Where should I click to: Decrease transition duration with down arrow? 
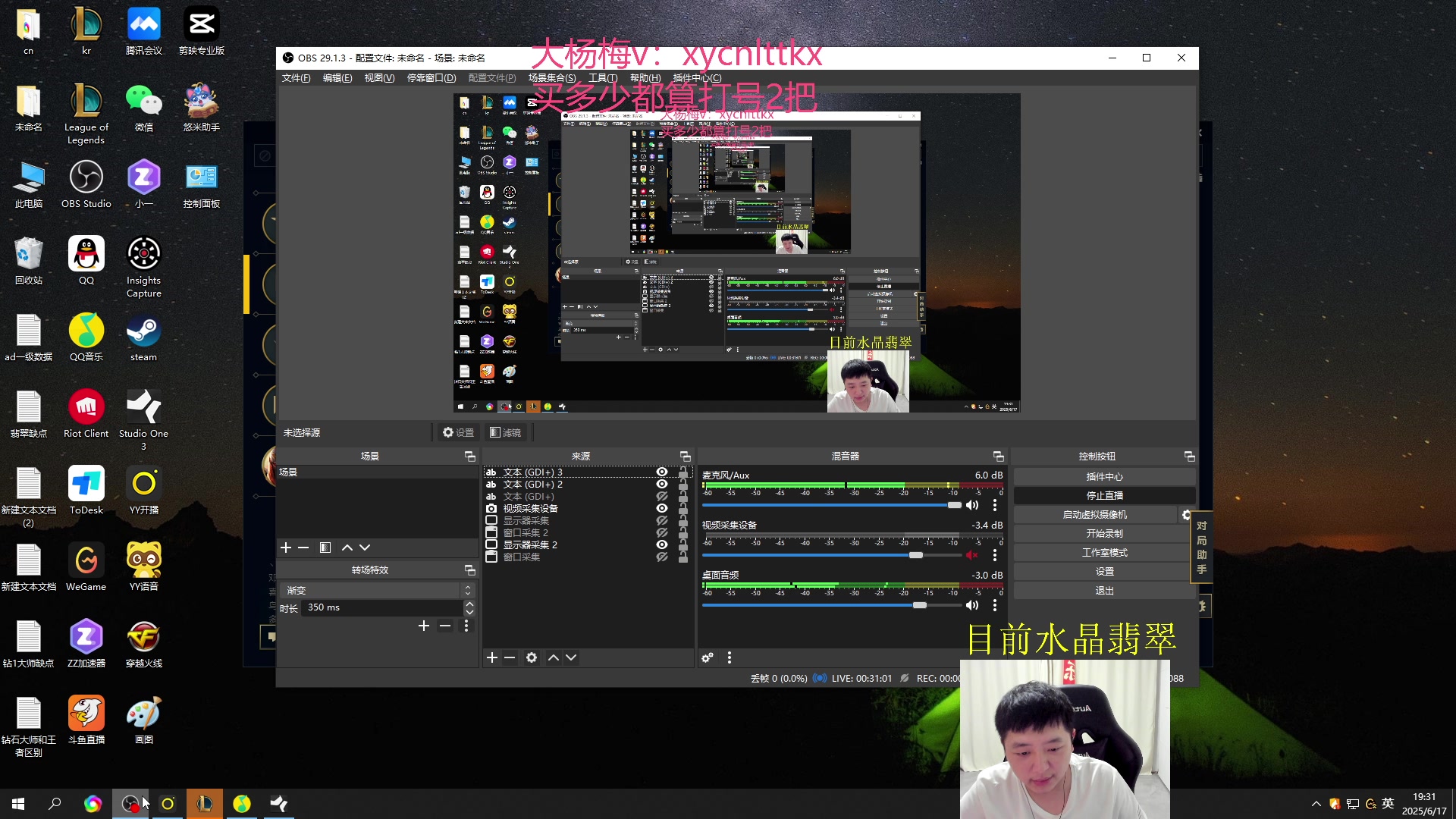tap(469, 612)
